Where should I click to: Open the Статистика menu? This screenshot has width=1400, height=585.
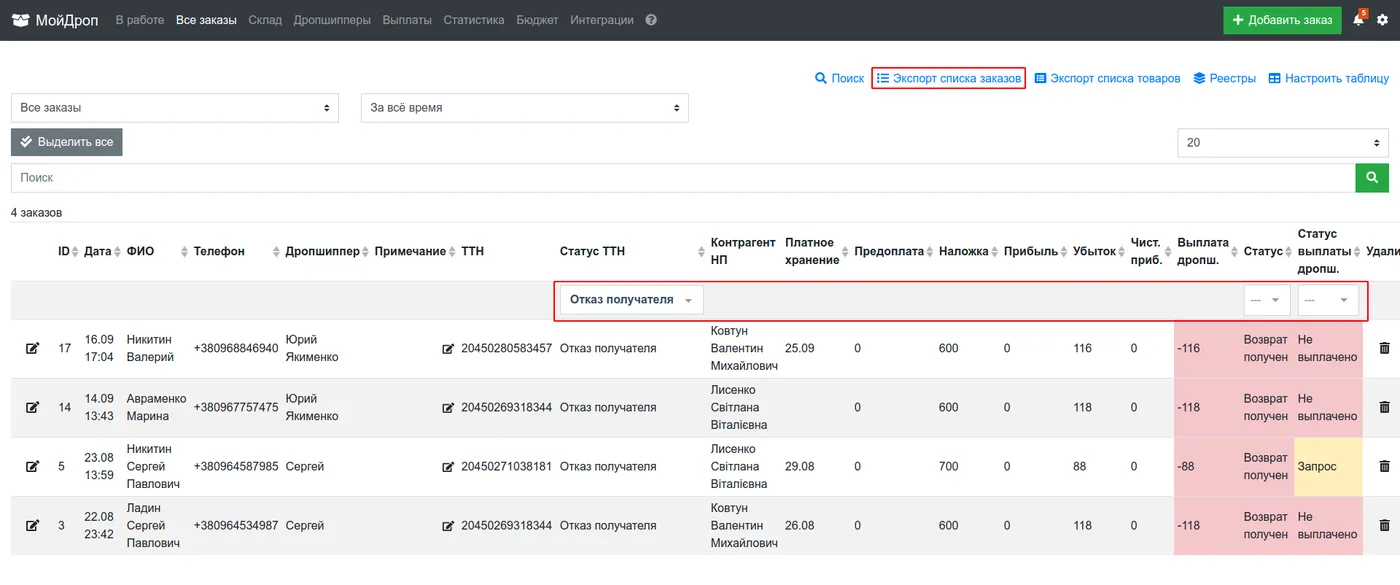click(474, 20)
